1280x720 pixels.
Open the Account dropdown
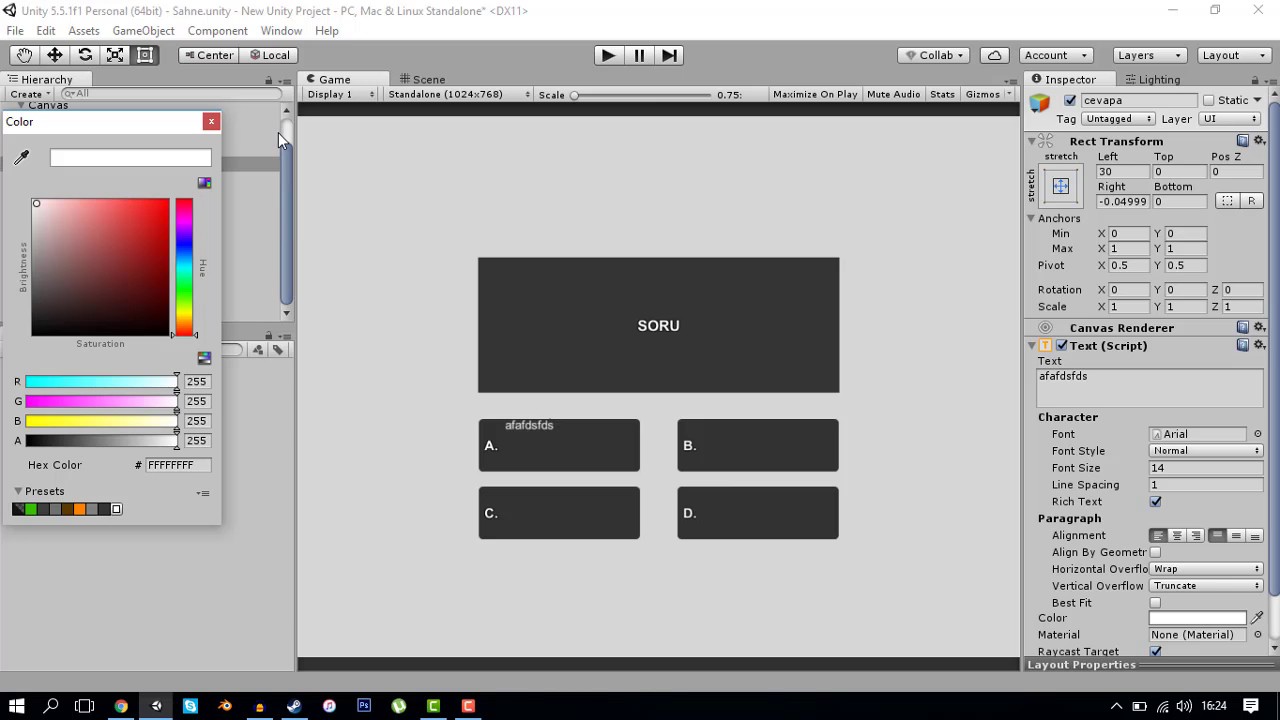coord(1056,55)
